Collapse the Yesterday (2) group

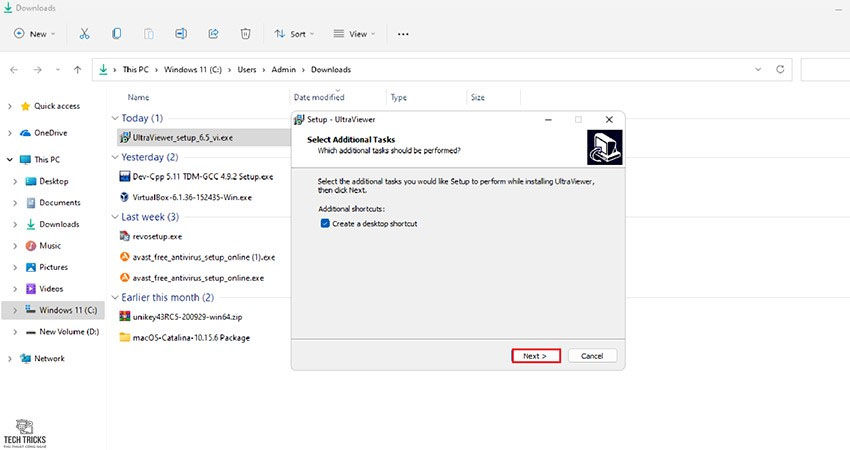tap(115, 157)
